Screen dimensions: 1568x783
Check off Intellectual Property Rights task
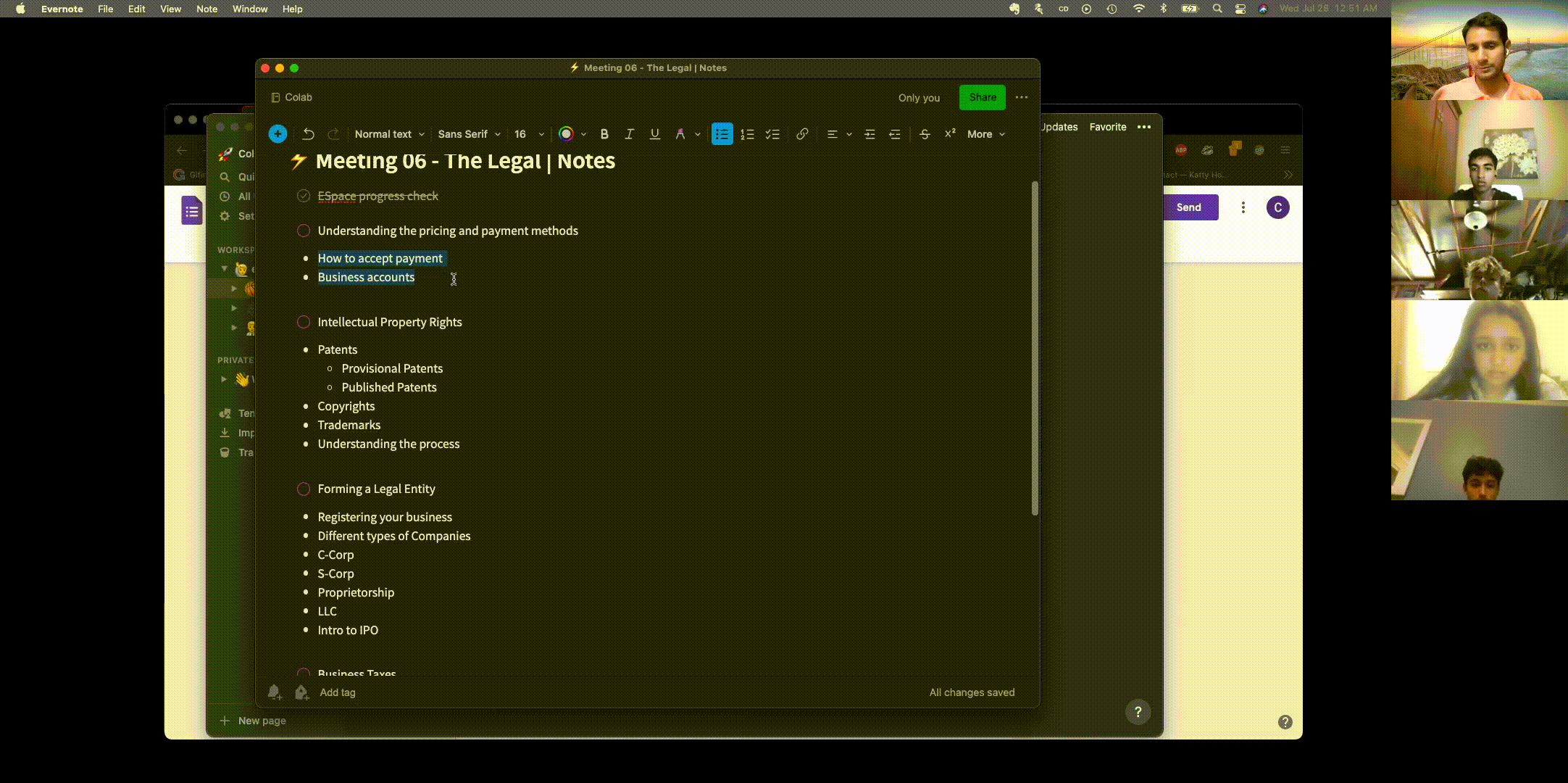click(304, 322)
